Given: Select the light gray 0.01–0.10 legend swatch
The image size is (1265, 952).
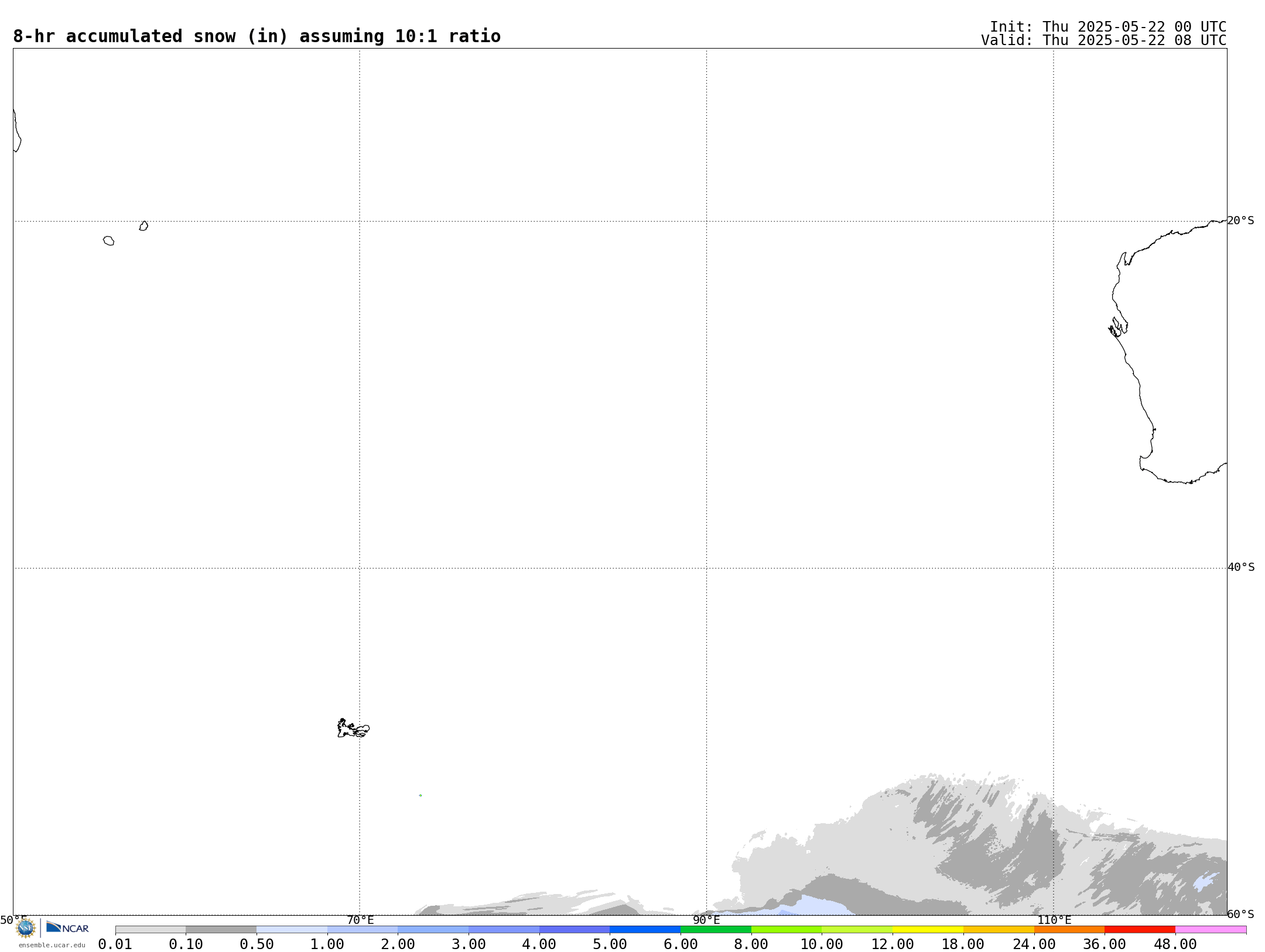Looking at the screenshot, I should click(x=151, y=930).
